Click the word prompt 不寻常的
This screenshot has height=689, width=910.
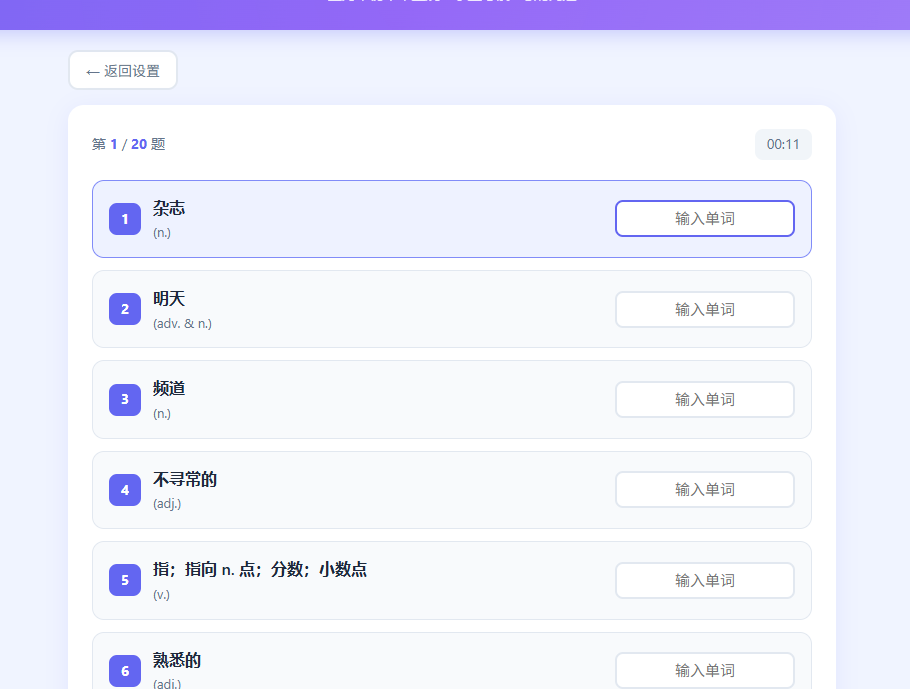click(185, 480)
